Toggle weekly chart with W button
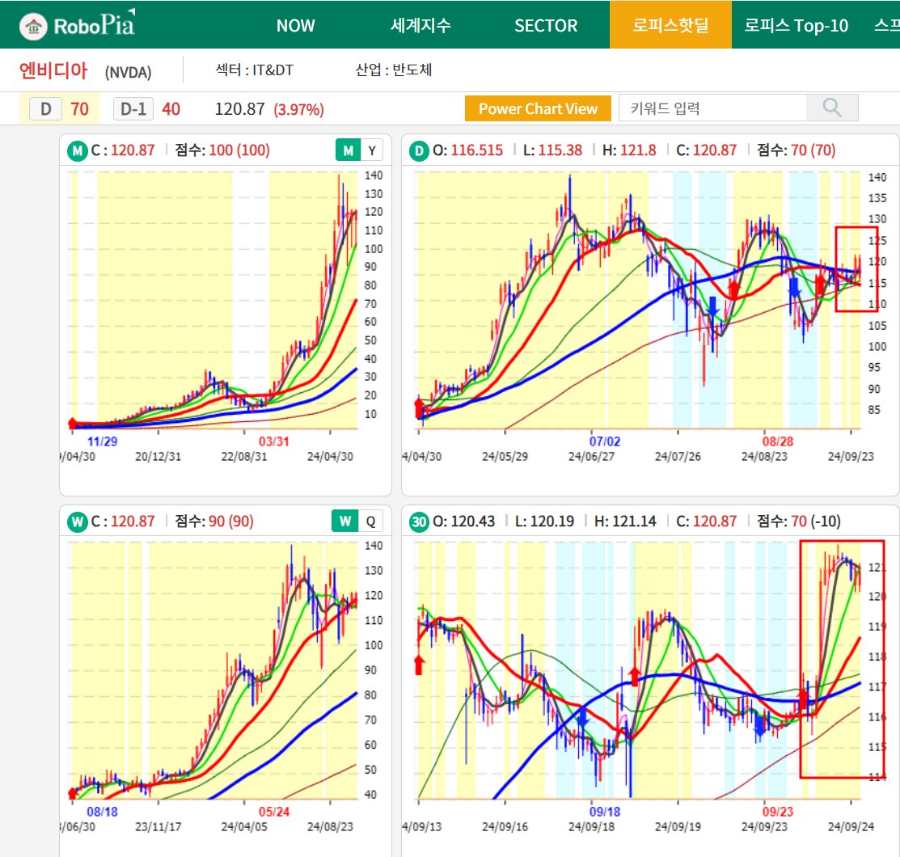 (345, 521)
